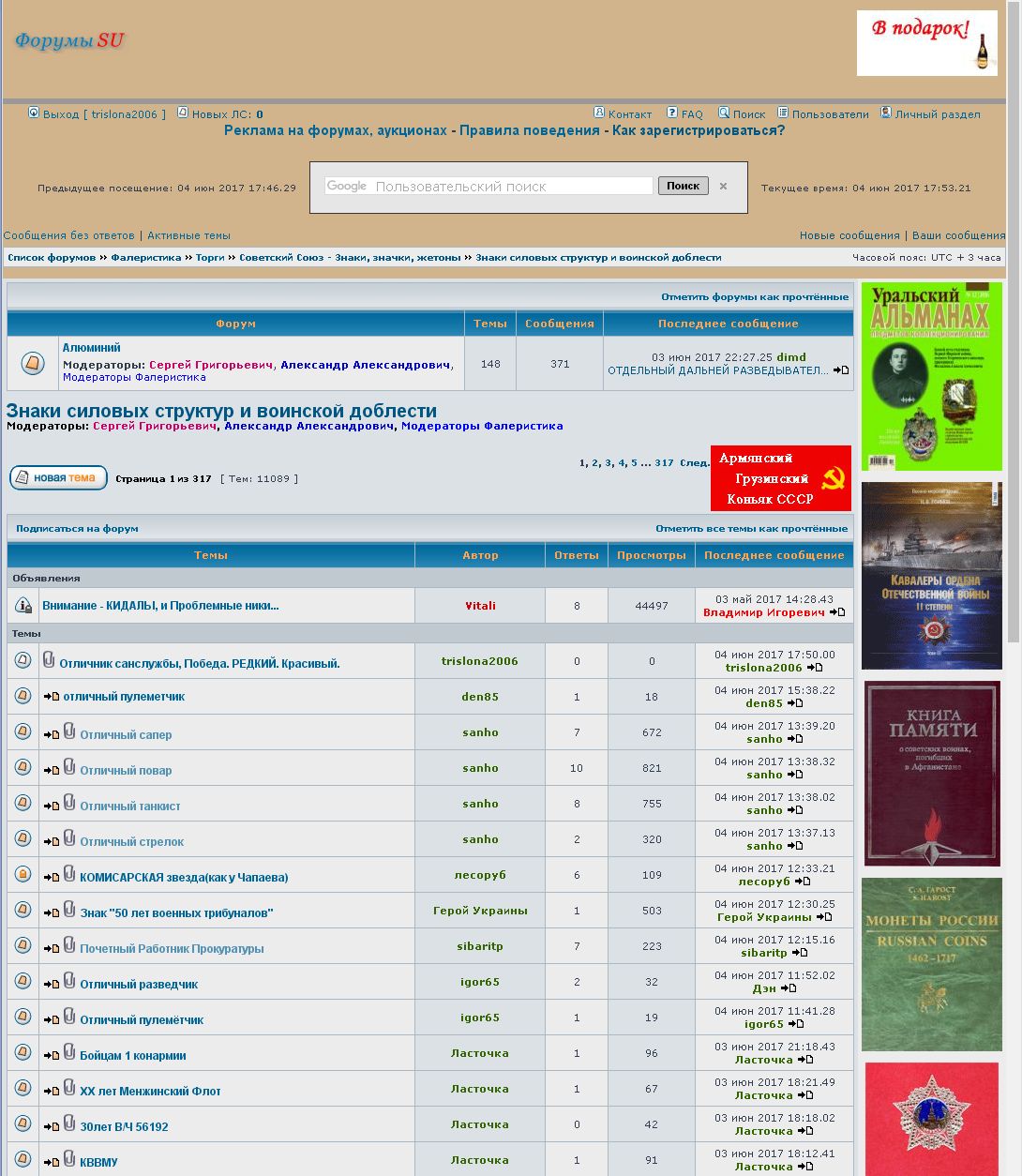Click the go-to-last-post icon in Алюминий row
Viewport: 1022px width, 1176px height.
tap(841, 370)
